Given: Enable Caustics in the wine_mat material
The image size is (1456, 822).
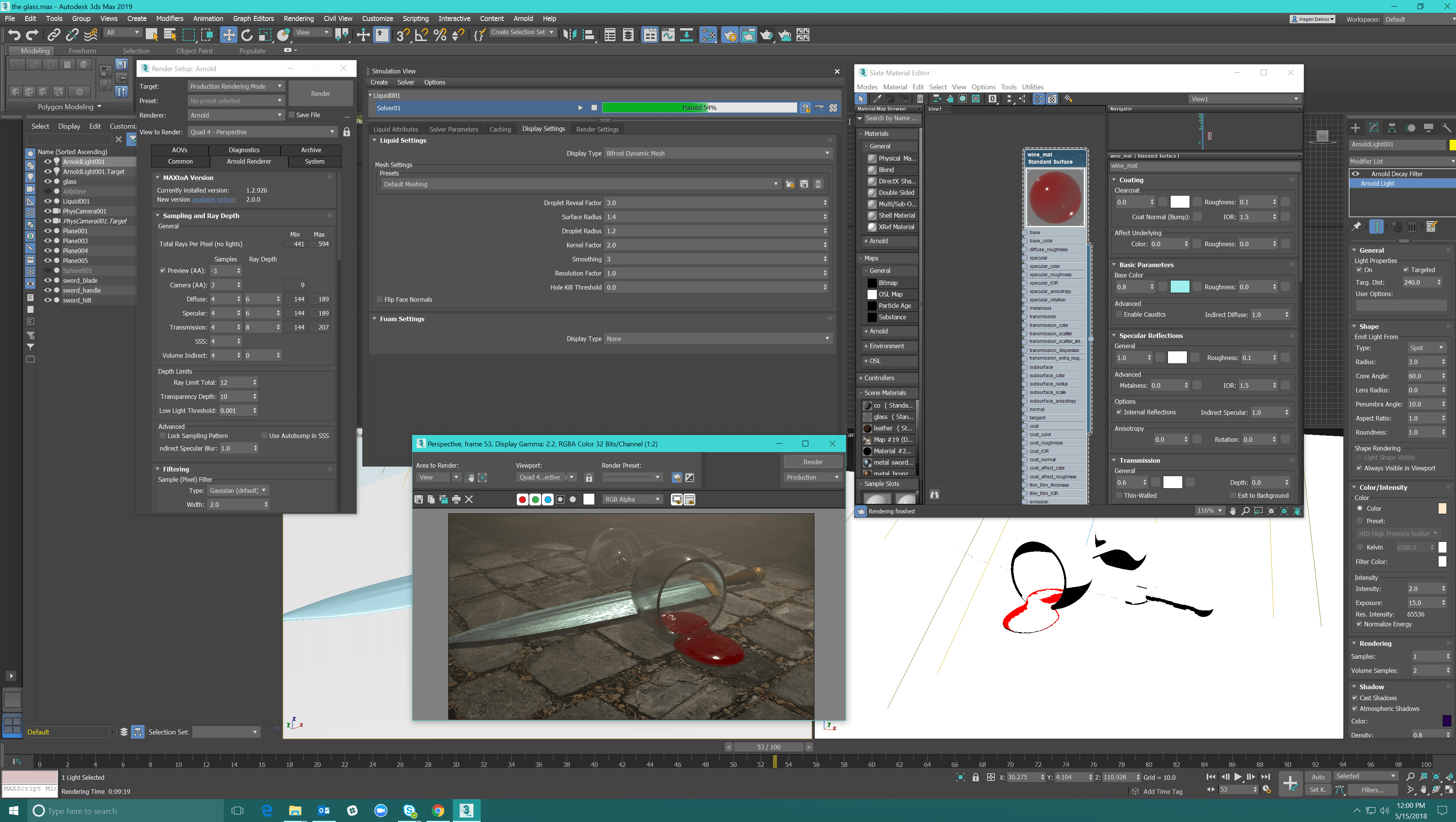Looking at the screenshot, I should 1118,314.
